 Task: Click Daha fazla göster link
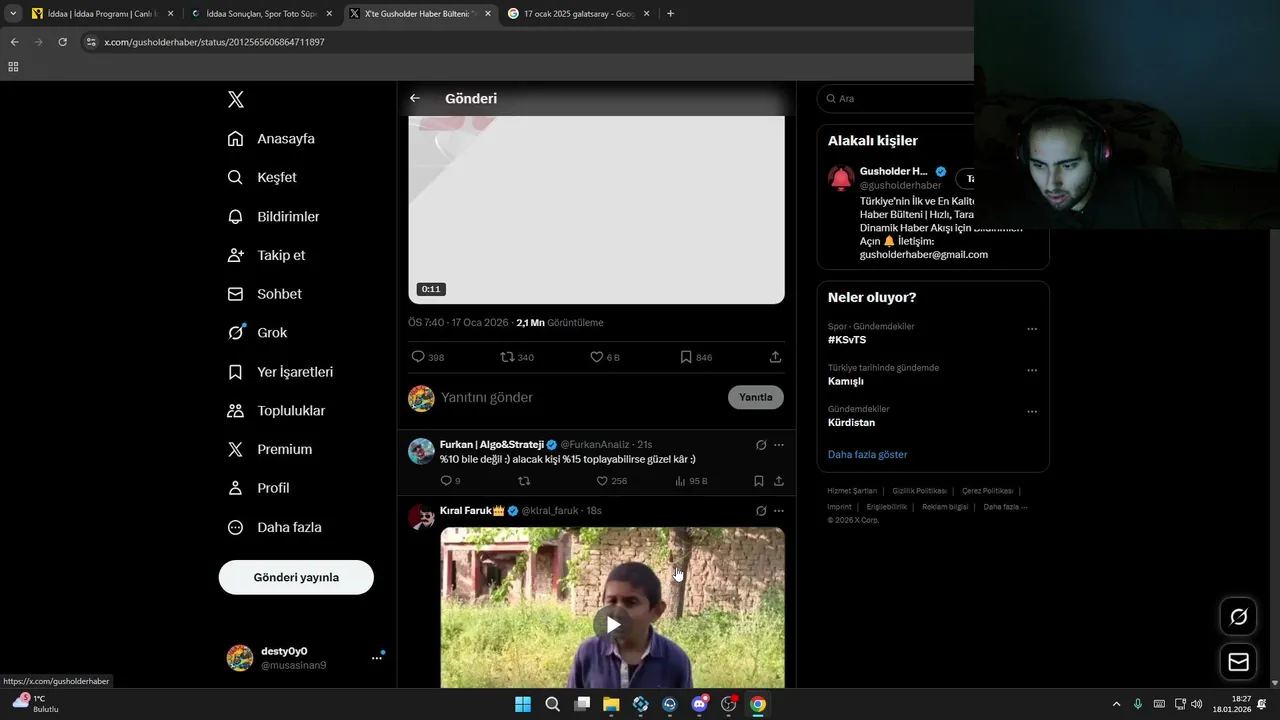click(867, 454)
